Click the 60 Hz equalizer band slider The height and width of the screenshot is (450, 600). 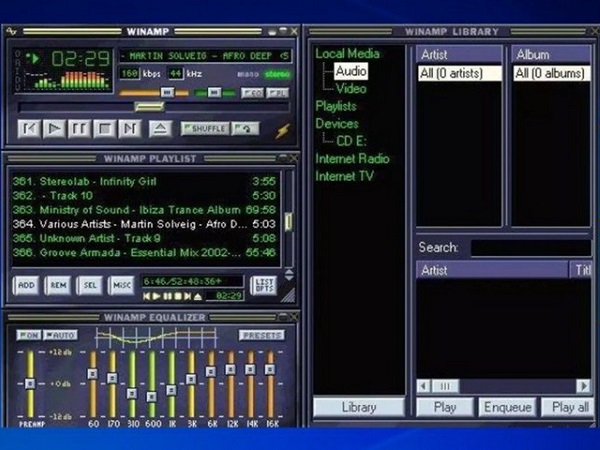pyautogui.click(x=93, y=373)
